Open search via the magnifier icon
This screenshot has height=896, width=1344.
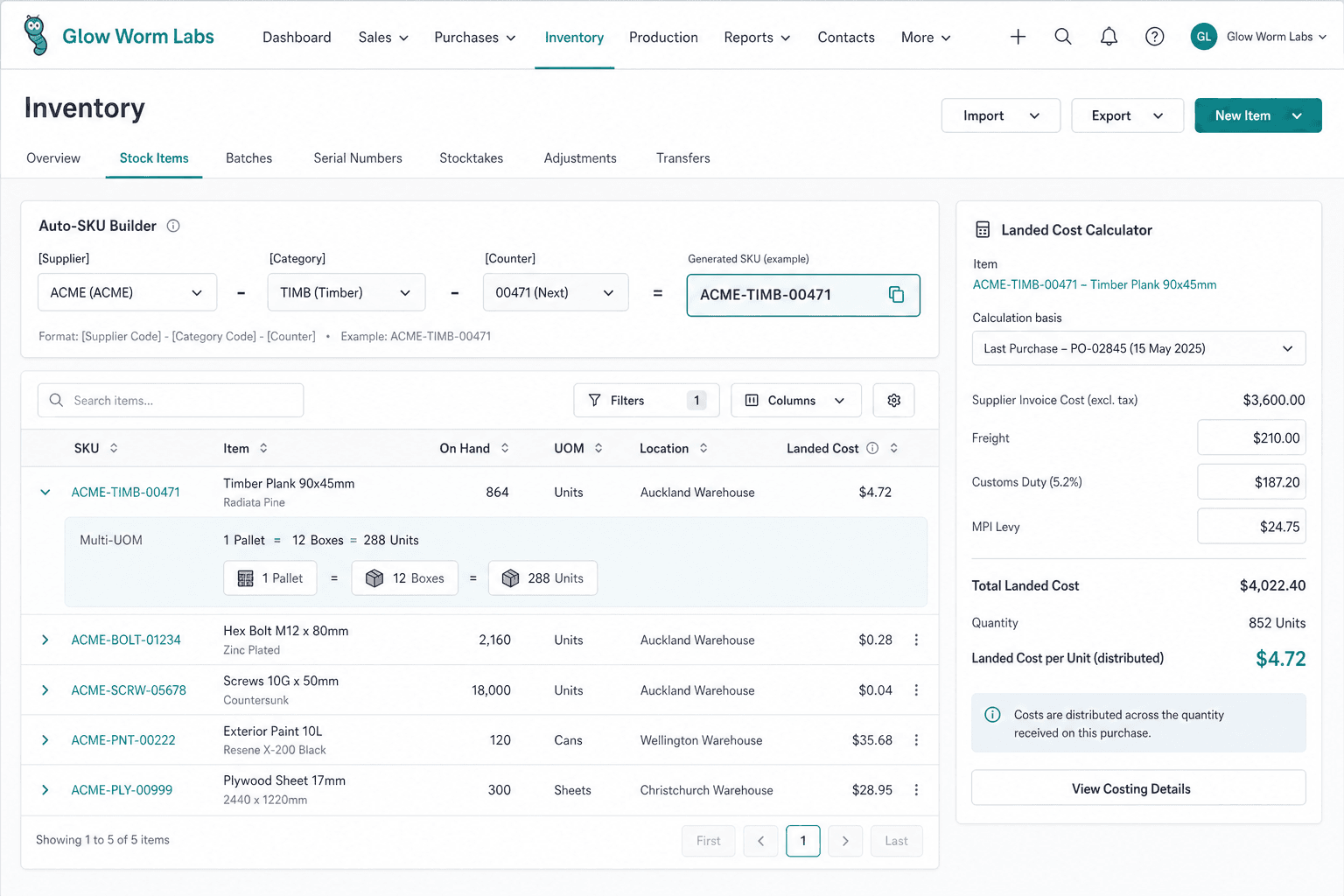point(1063,37)
